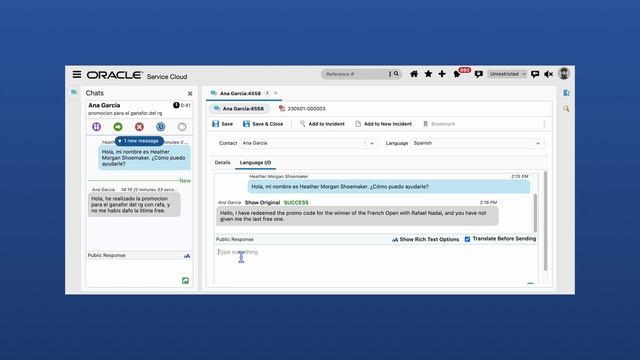Click the translated English message bubble
The image size is (640, 360).
pos(357,216)
